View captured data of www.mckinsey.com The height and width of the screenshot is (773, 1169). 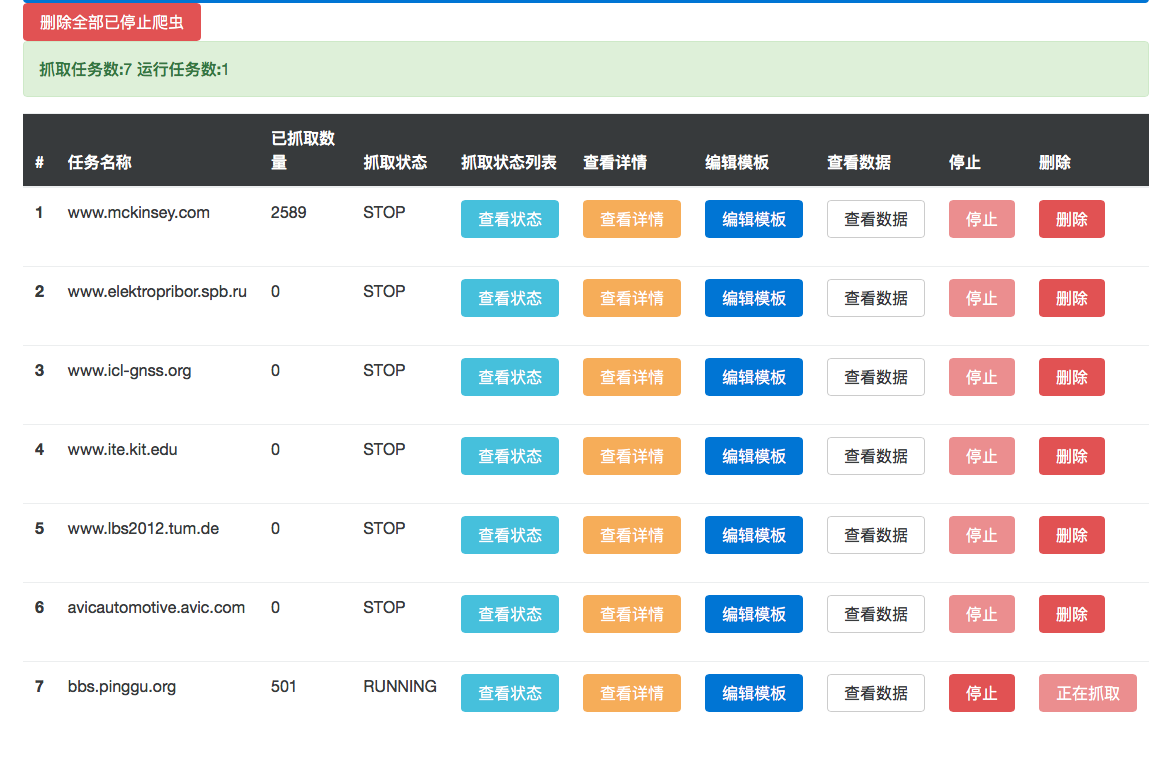click(875, 218)
